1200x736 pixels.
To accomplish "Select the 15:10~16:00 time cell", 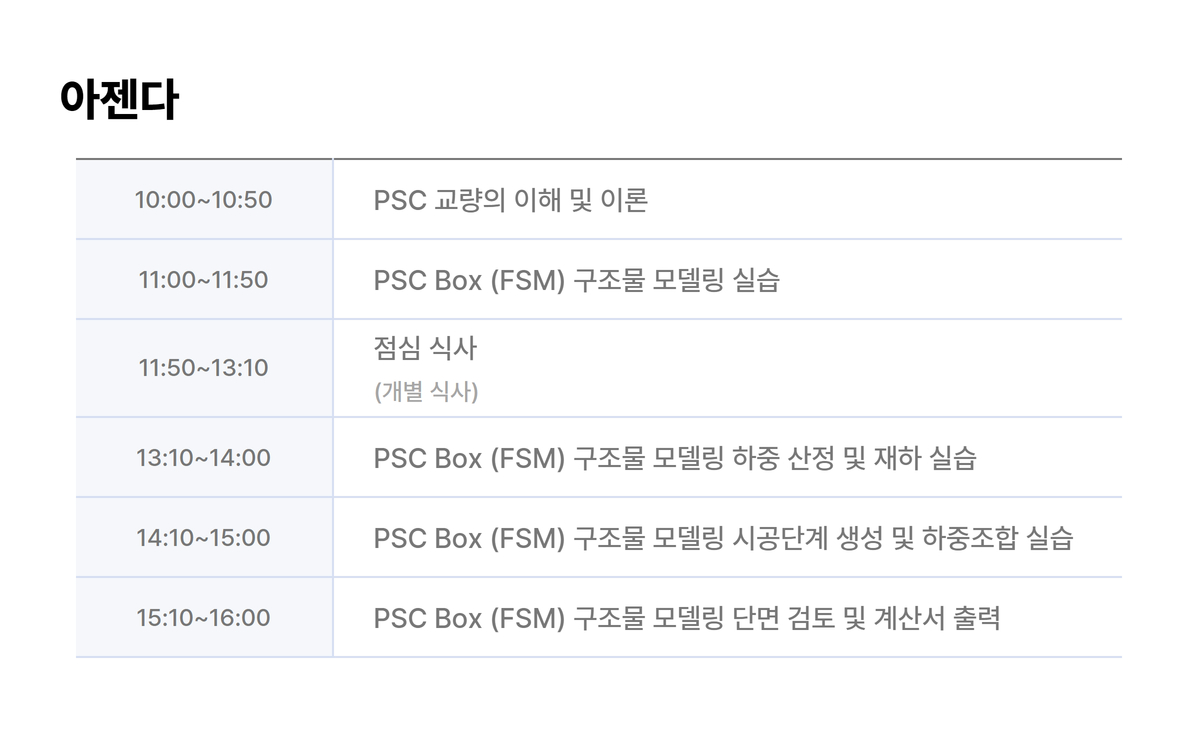I will [204, 618].
